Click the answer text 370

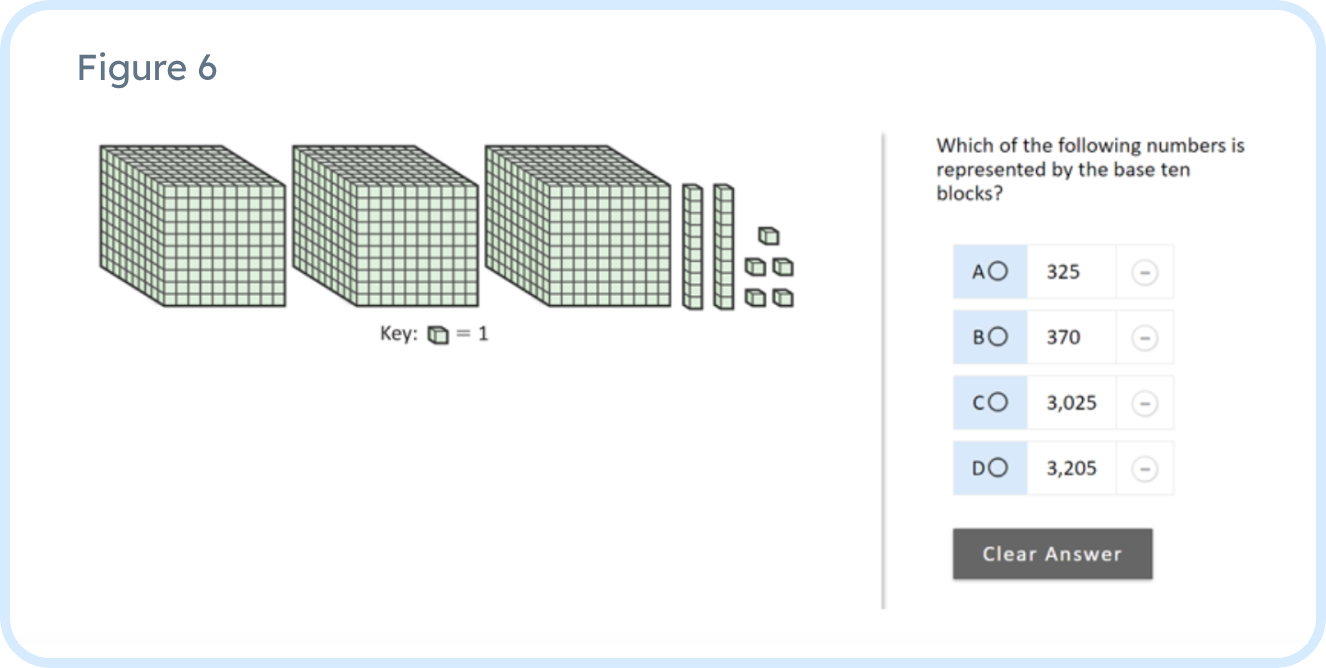1063,338
